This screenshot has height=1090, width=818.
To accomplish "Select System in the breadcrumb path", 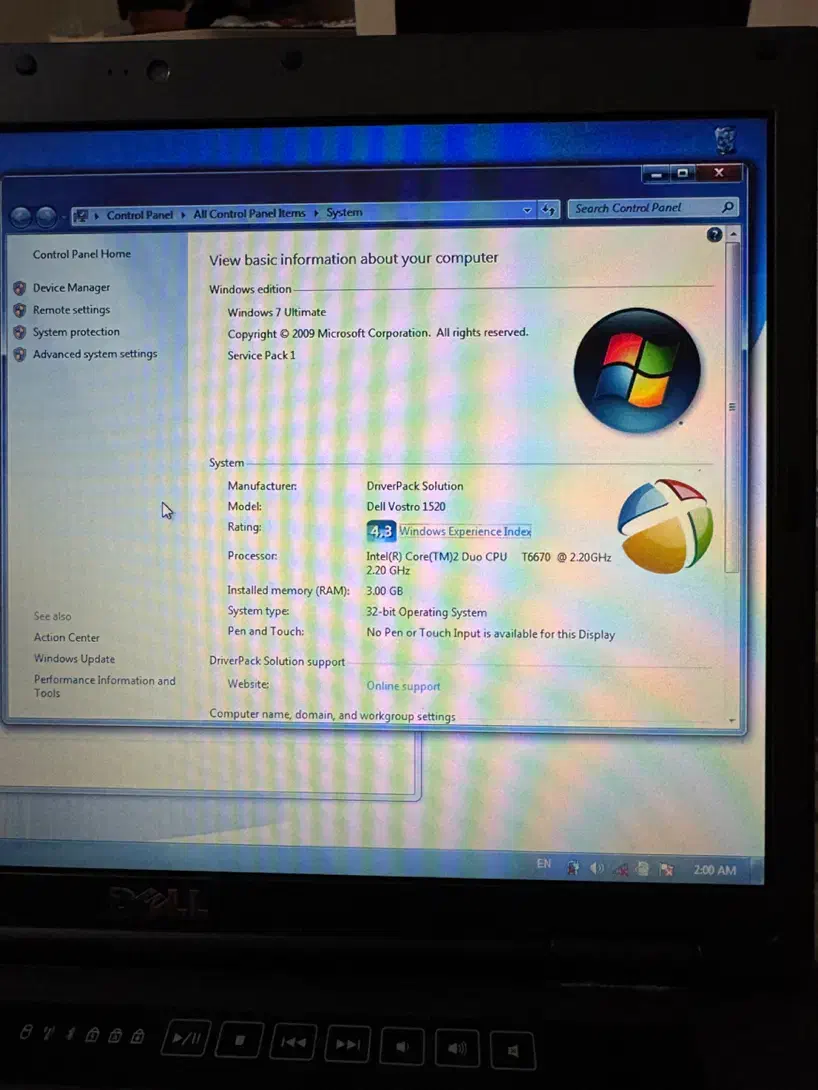I will (344, 212).
